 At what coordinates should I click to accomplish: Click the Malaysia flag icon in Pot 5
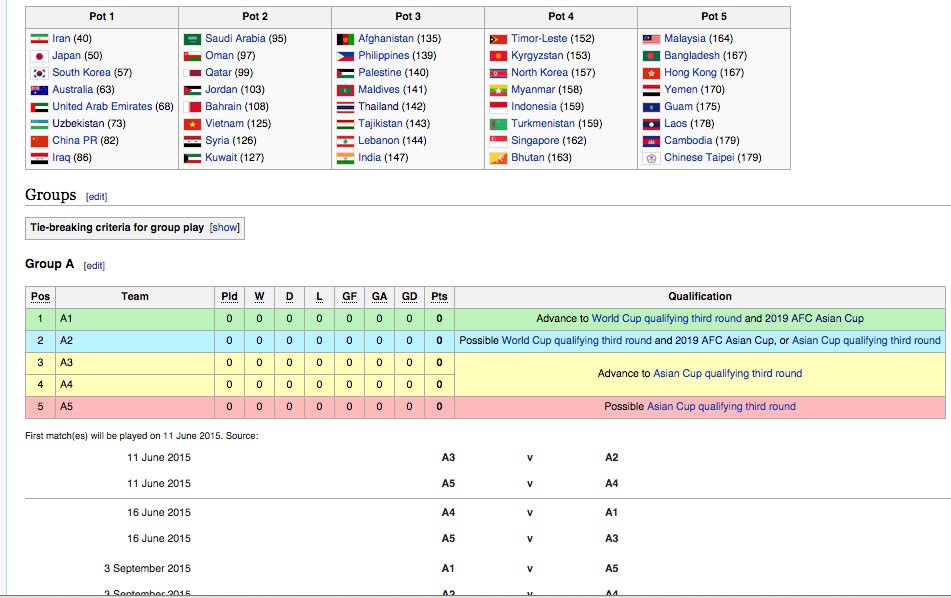coord(651,39)
